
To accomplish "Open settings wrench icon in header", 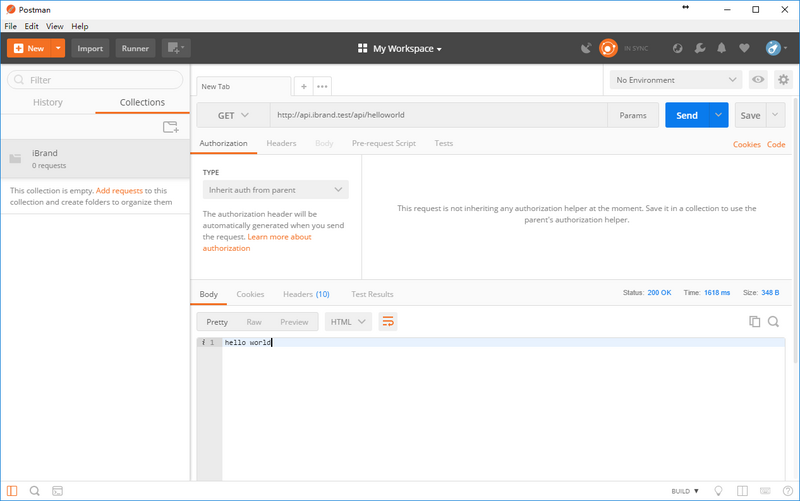I will (x=700, y=48).
